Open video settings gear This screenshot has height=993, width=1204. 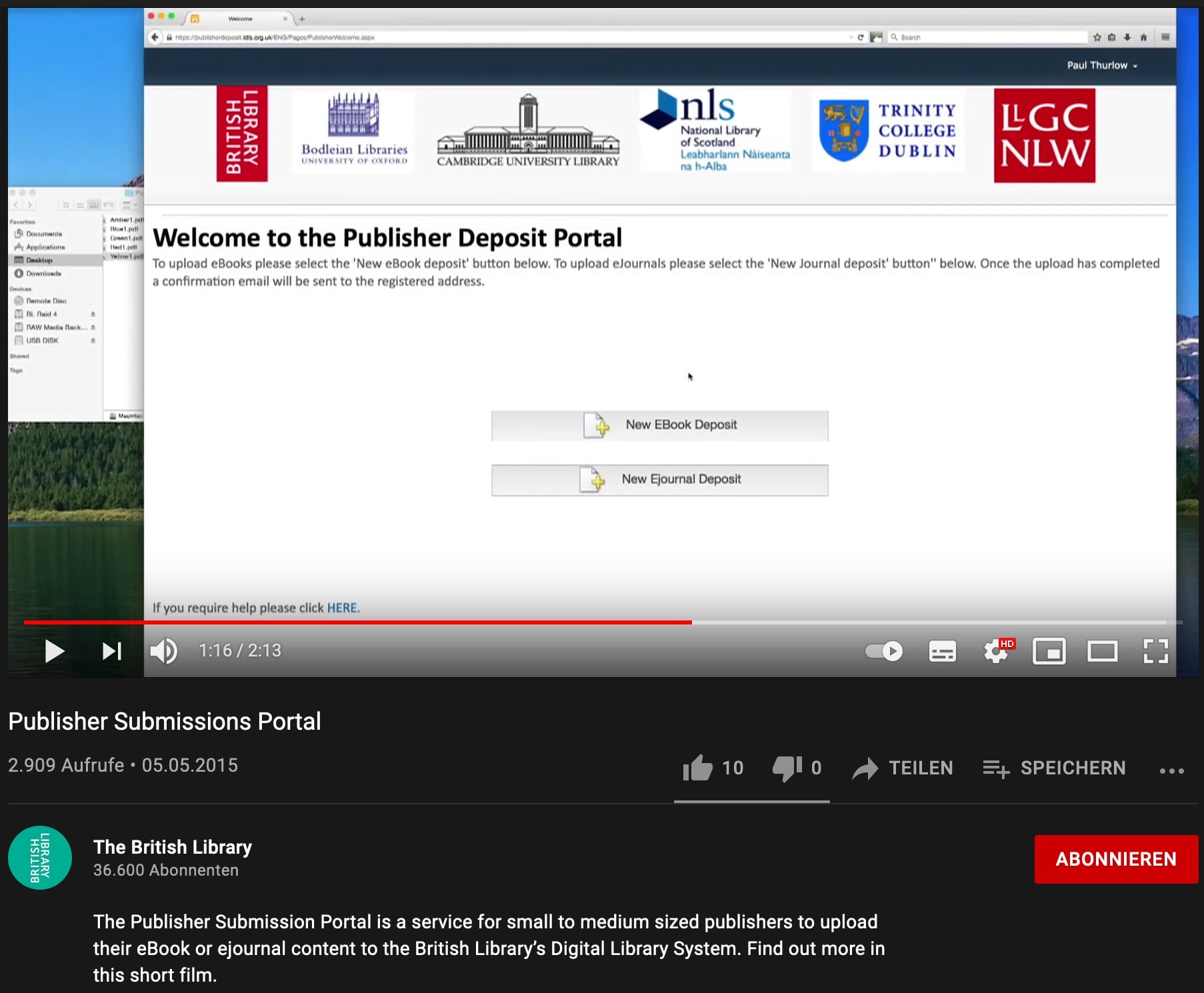pos(997,651)
